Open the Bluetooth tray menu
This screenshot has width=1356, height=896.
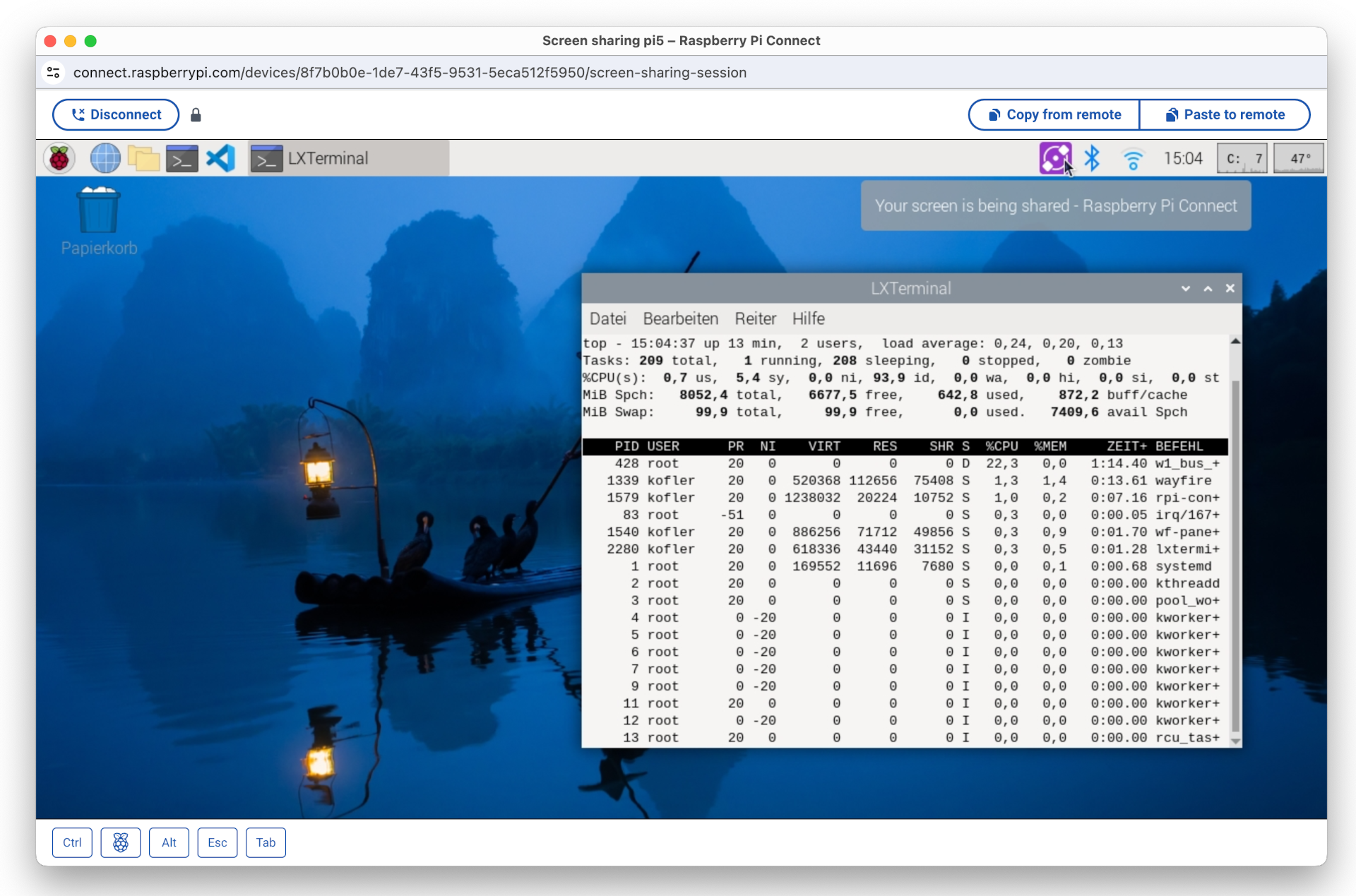pyautogui.click(x=1092, y=158)
